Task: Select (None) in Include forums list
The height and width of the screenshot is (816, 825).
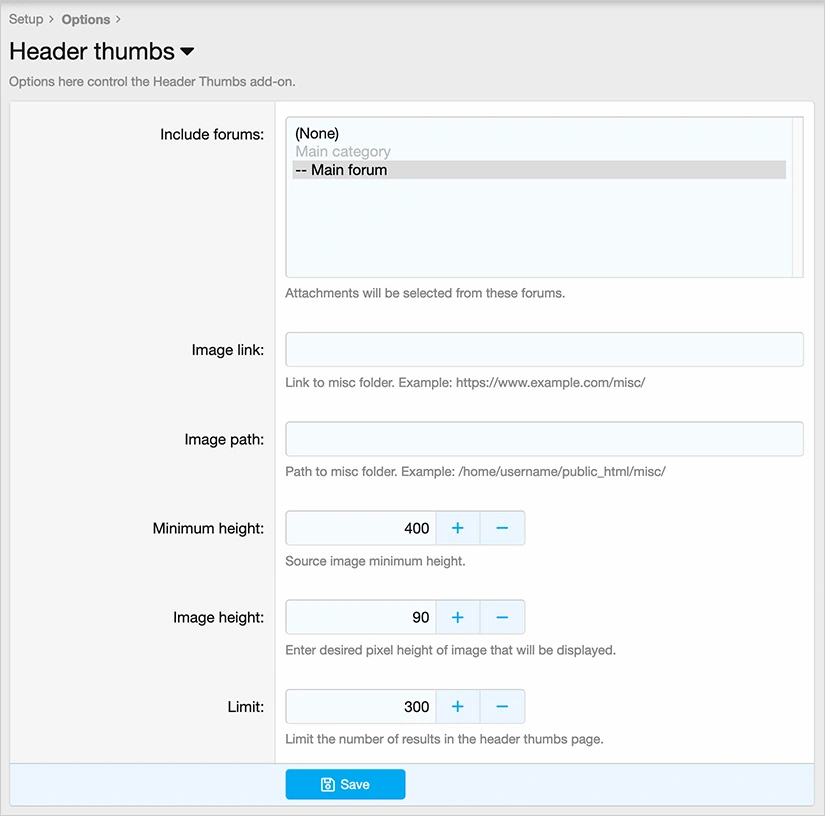Action: click(317, 133)
